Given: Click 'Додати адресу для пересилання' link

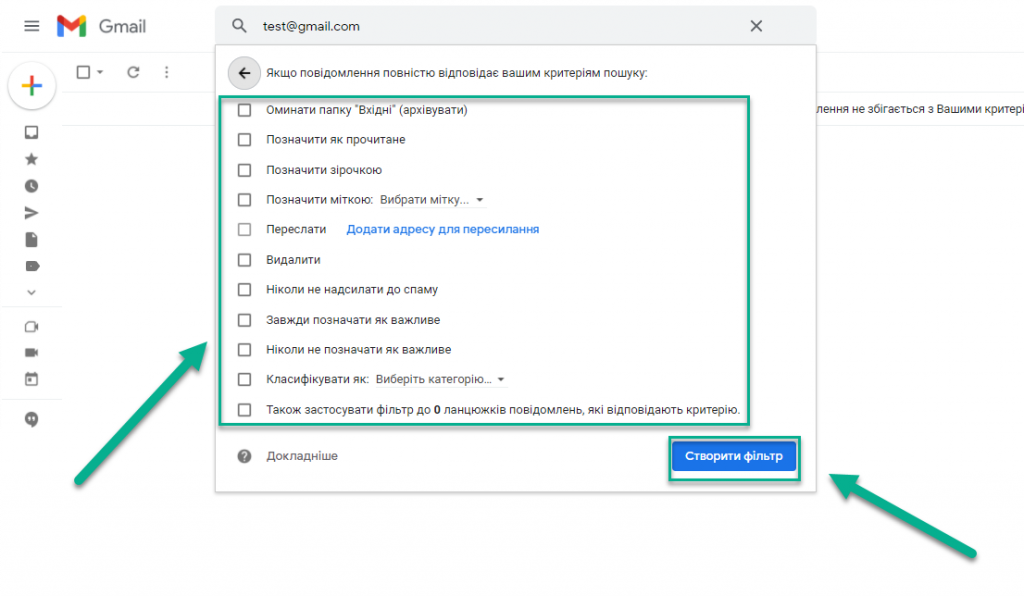Looking at the screenshot, I should (443, 229).
